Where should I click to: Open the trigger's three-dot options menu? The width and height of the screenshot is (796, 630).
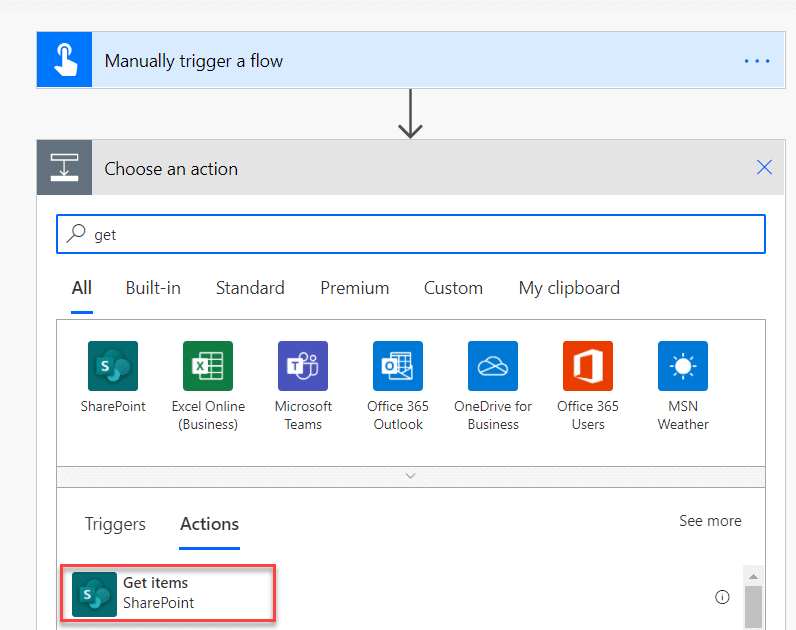(757, 61)
